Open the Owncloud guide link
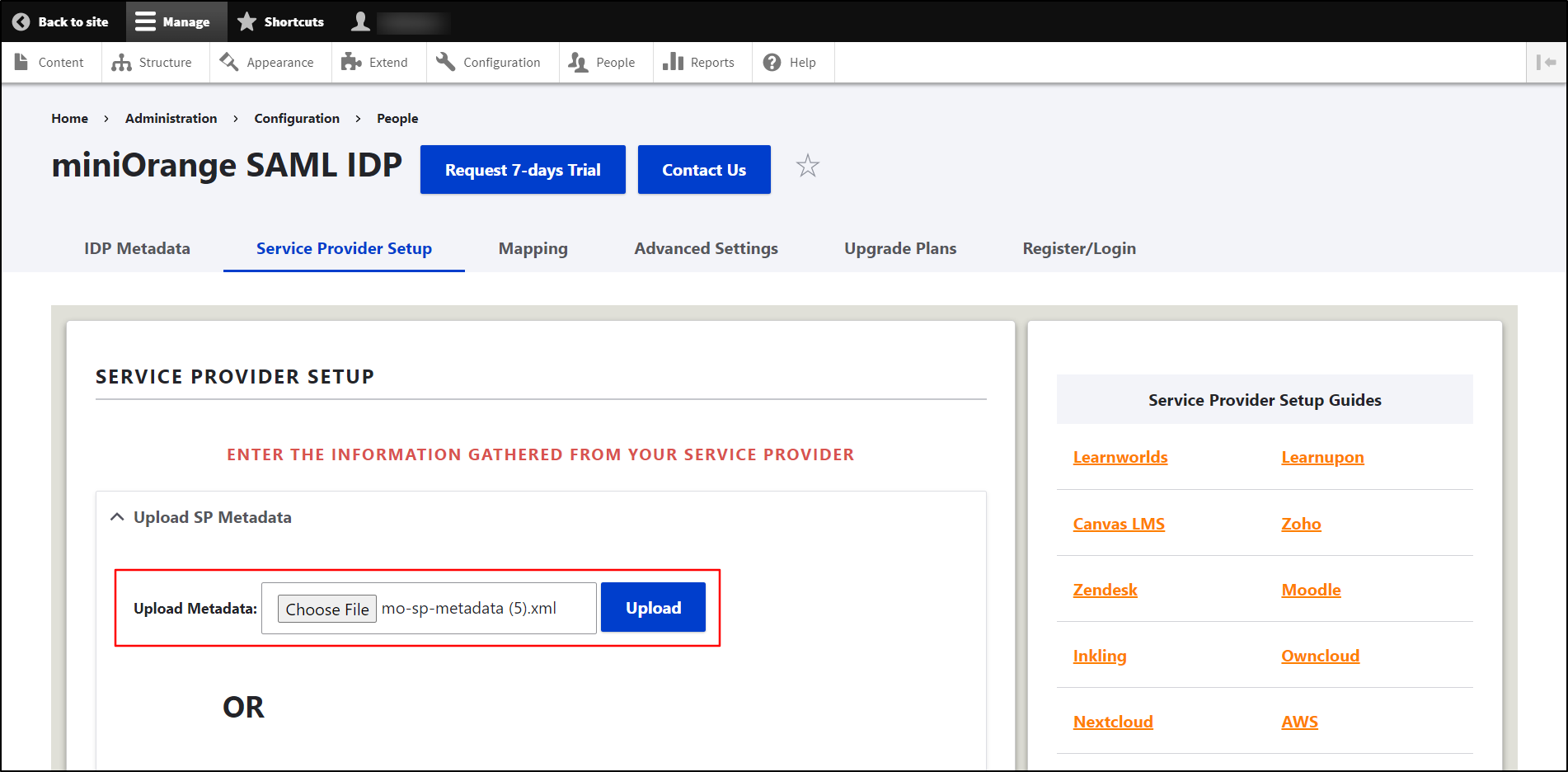The image size is (1568, 772). [x=1320, y=656]
